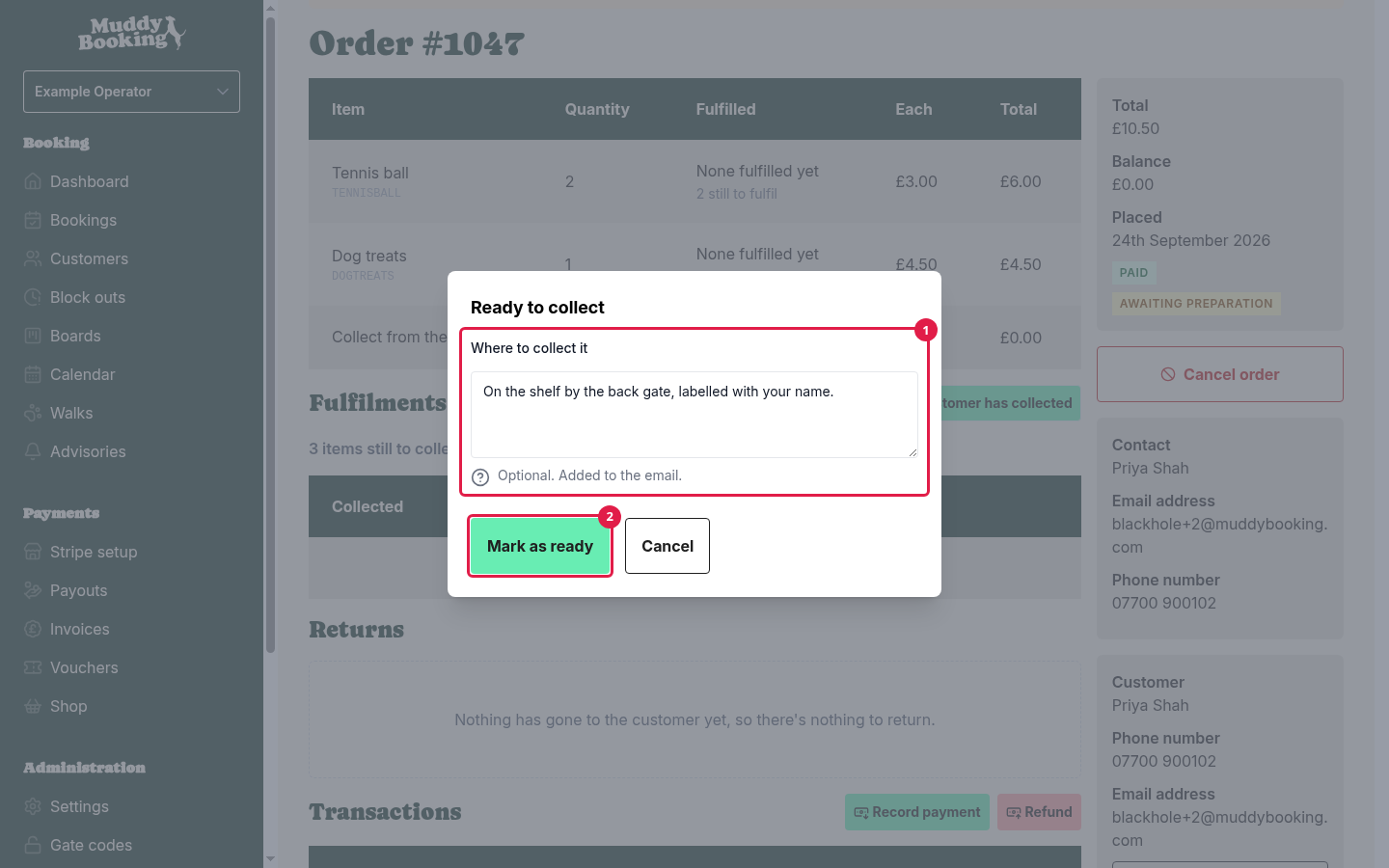This screenshot has height=868, width=1389.
Task: Click the Order #1047 heading
Action: pyautogui.click(x=417, y=43)
